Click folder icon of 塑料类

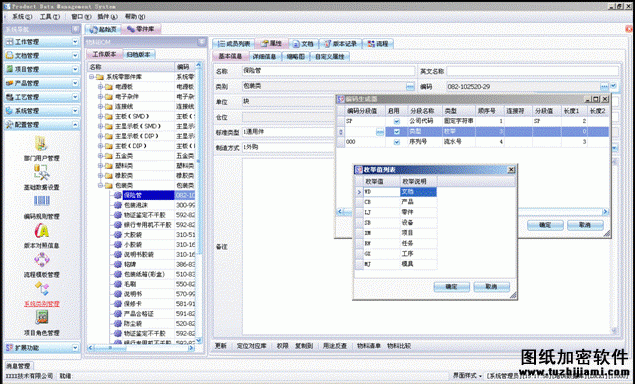(109, 166)
